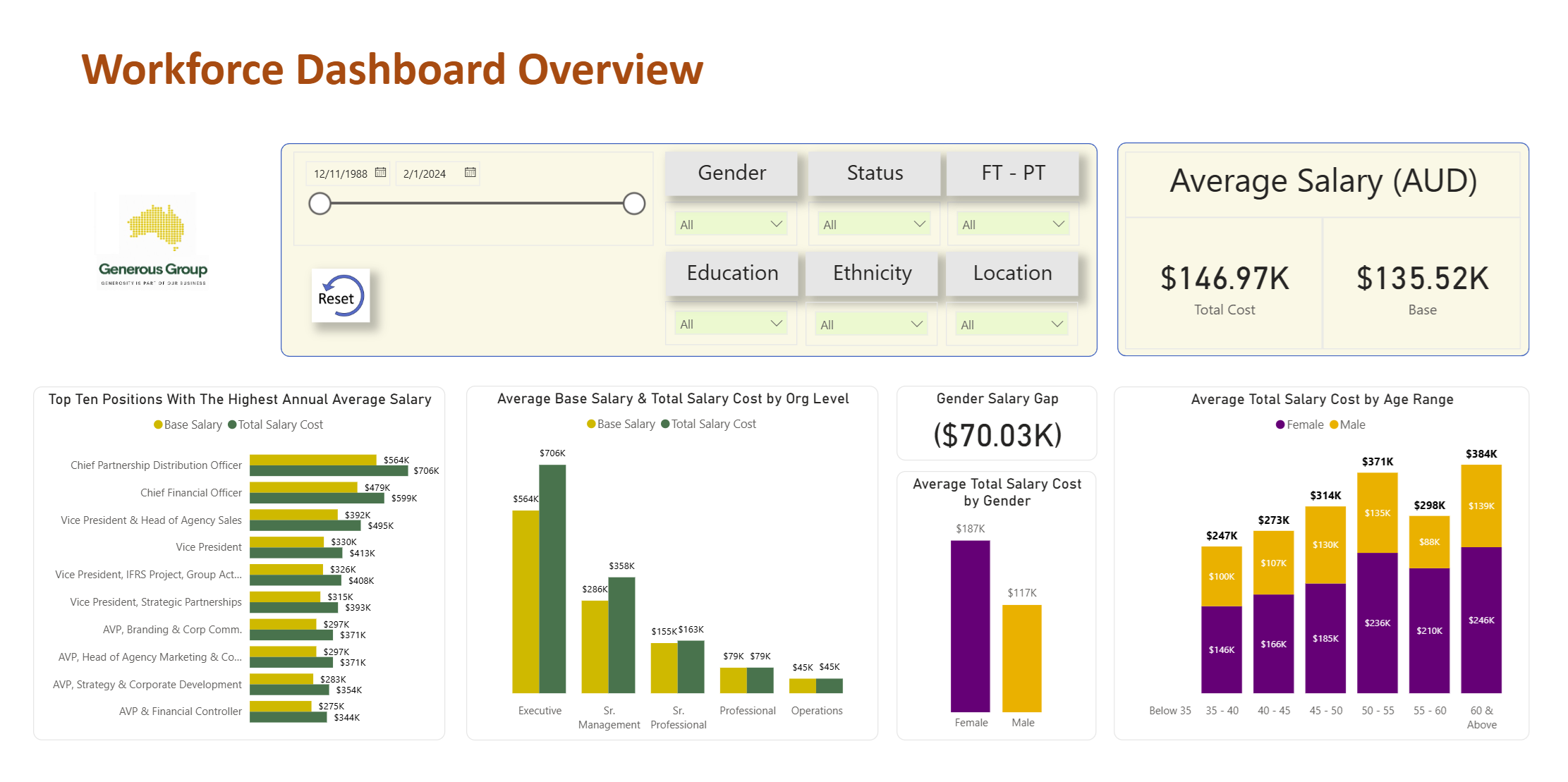Grab the right date slider handle
The width and height of the screenshot is (1568, 782).
pyautogui.click(x=634, y=204)
